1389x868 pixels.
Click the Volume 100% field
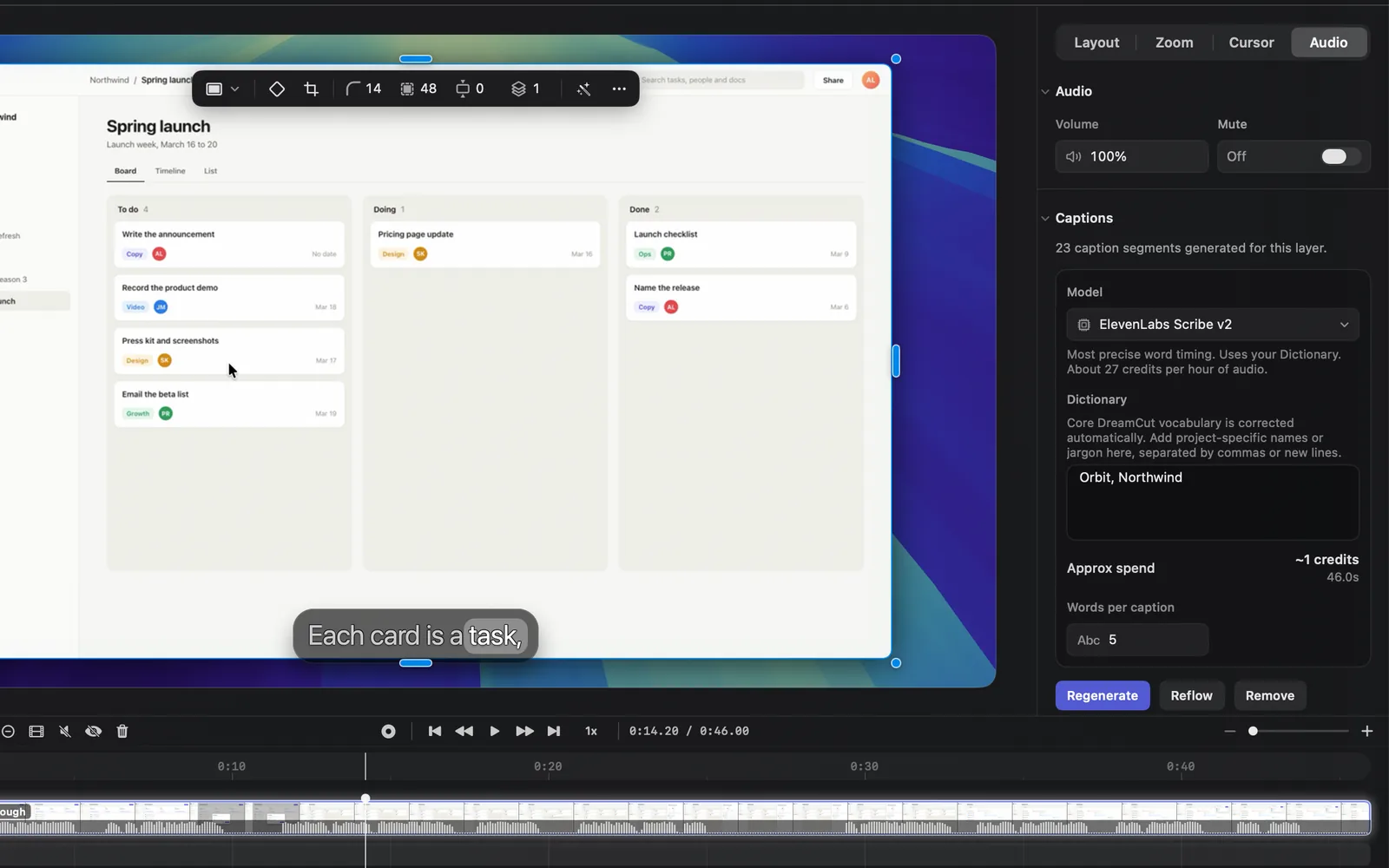pos(1132,156)
